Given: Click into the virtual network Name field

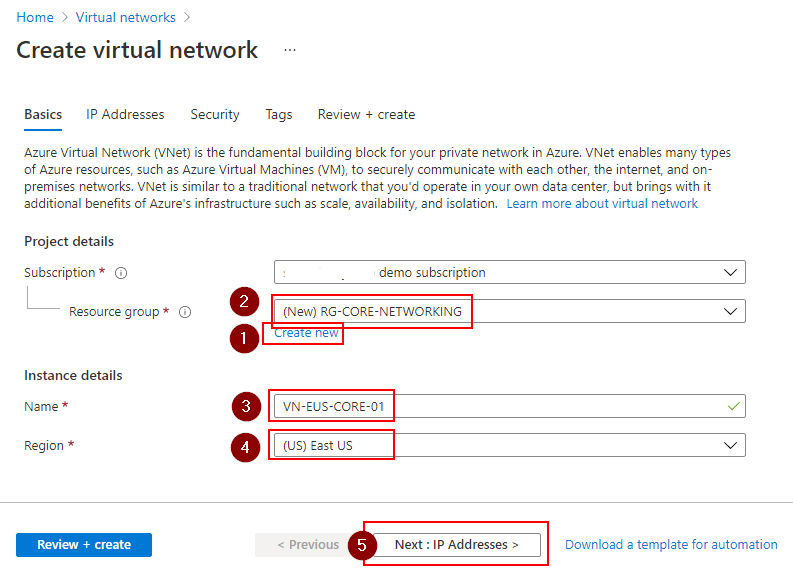Looking at the screenshot, I should pos(500,406).
